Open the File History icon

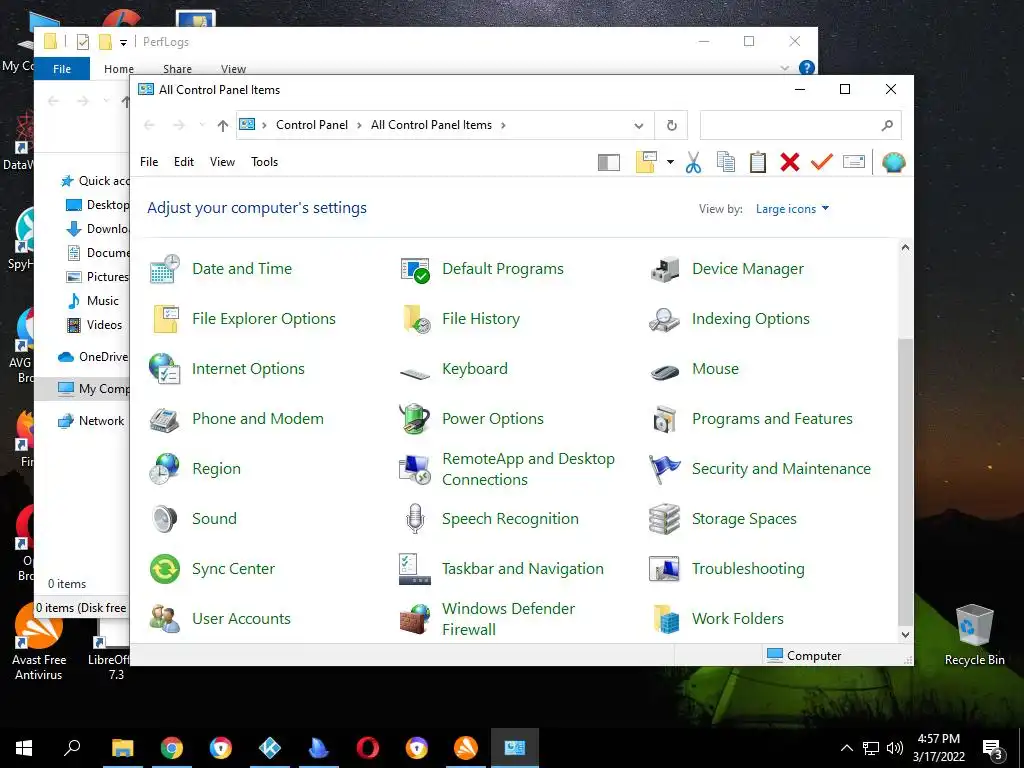415,319
